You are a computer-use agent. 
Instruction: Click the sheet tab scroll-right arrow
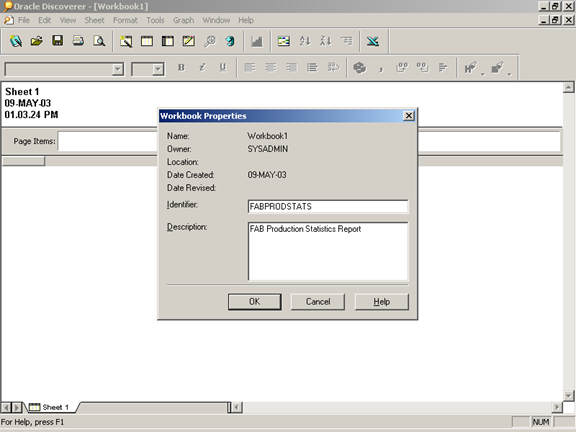(x=17, y=407)
